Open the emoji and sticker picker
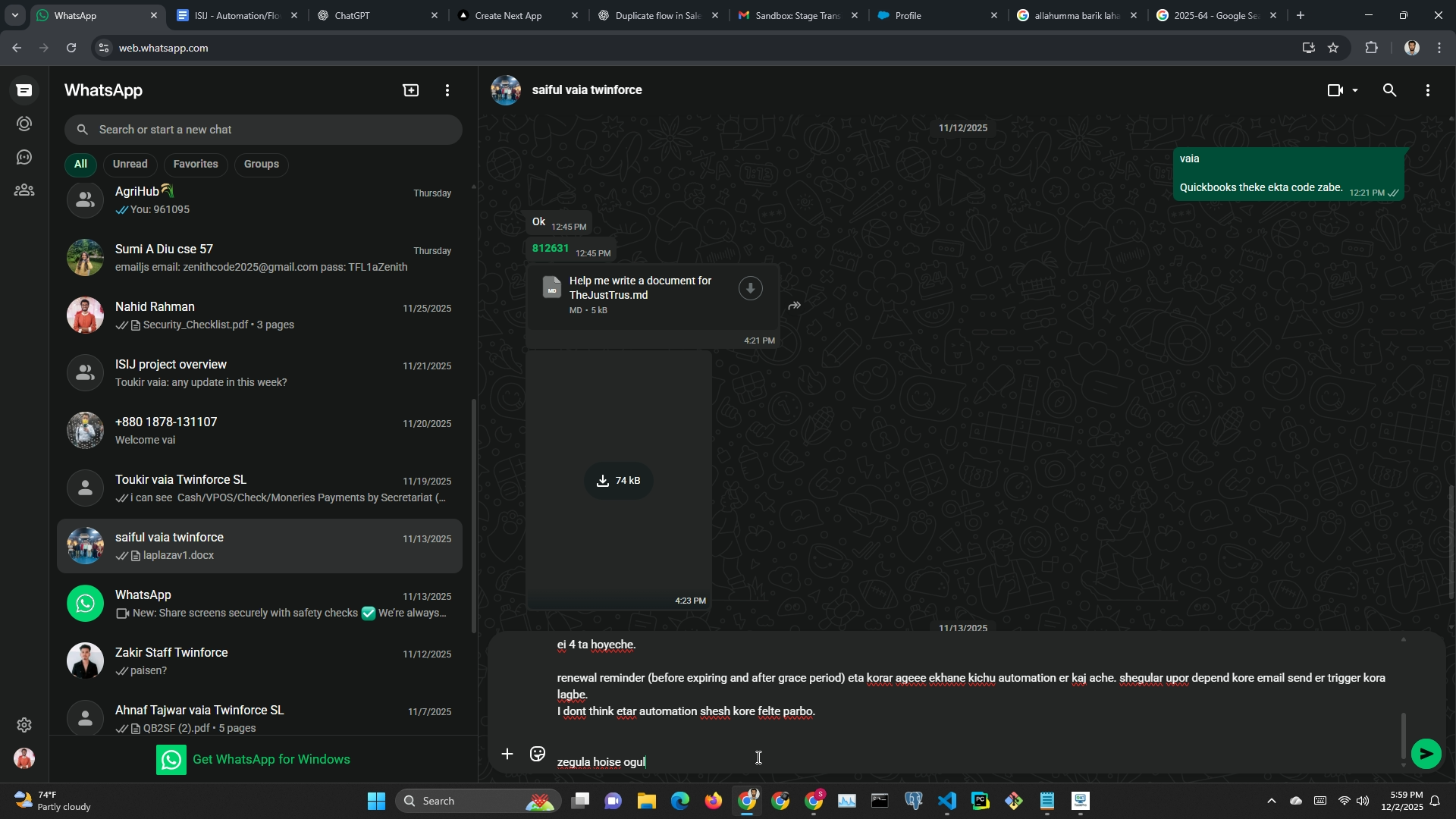 click(x=538, y=754)
